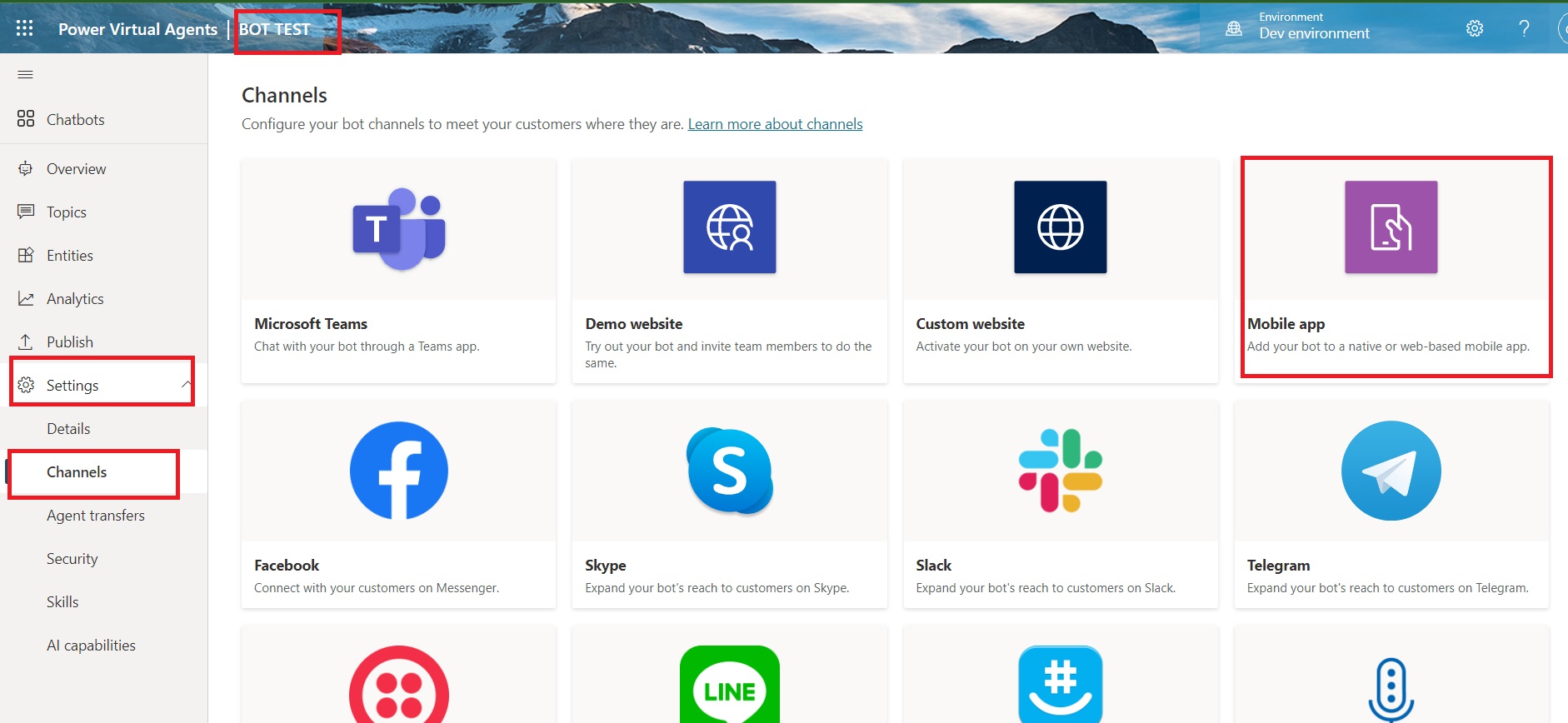Open the Mobile app channel icon
Screen dimensions: 1568x723
click(x=1391, y=227)
